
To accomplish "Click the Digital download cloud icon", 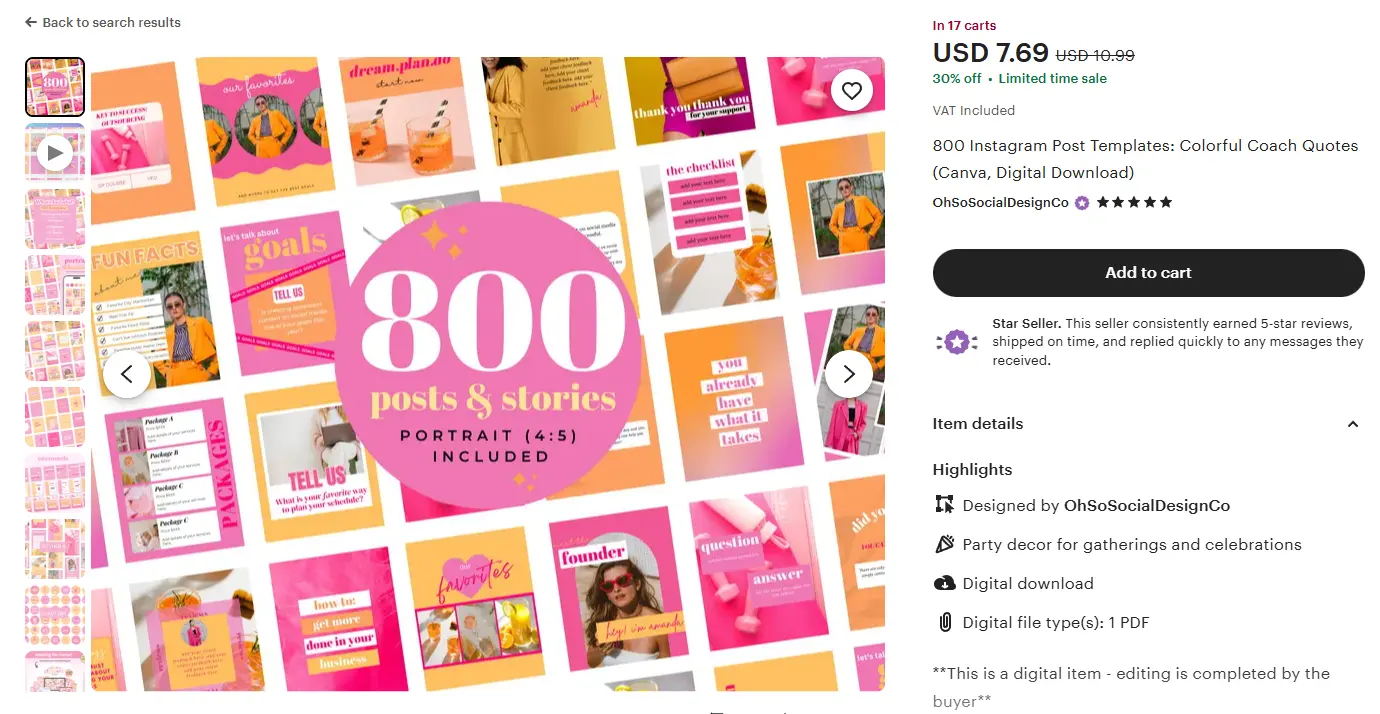I will coord(944,584).
